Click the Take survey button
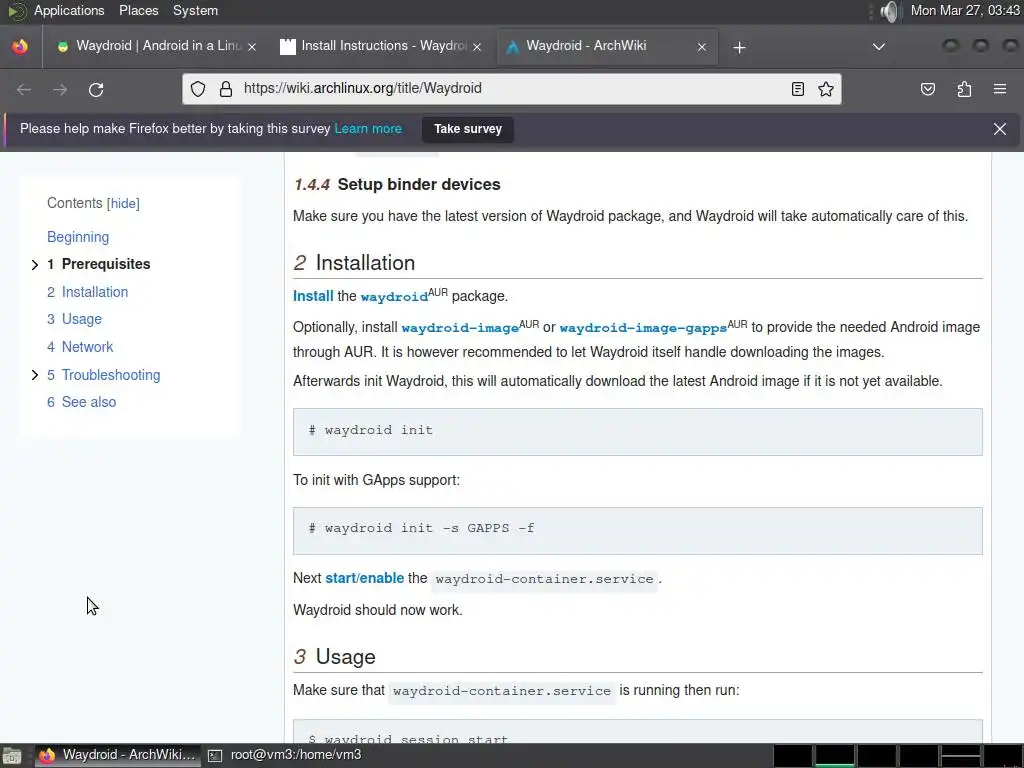The image size is (1024, 768). click(x=468, y=129)
